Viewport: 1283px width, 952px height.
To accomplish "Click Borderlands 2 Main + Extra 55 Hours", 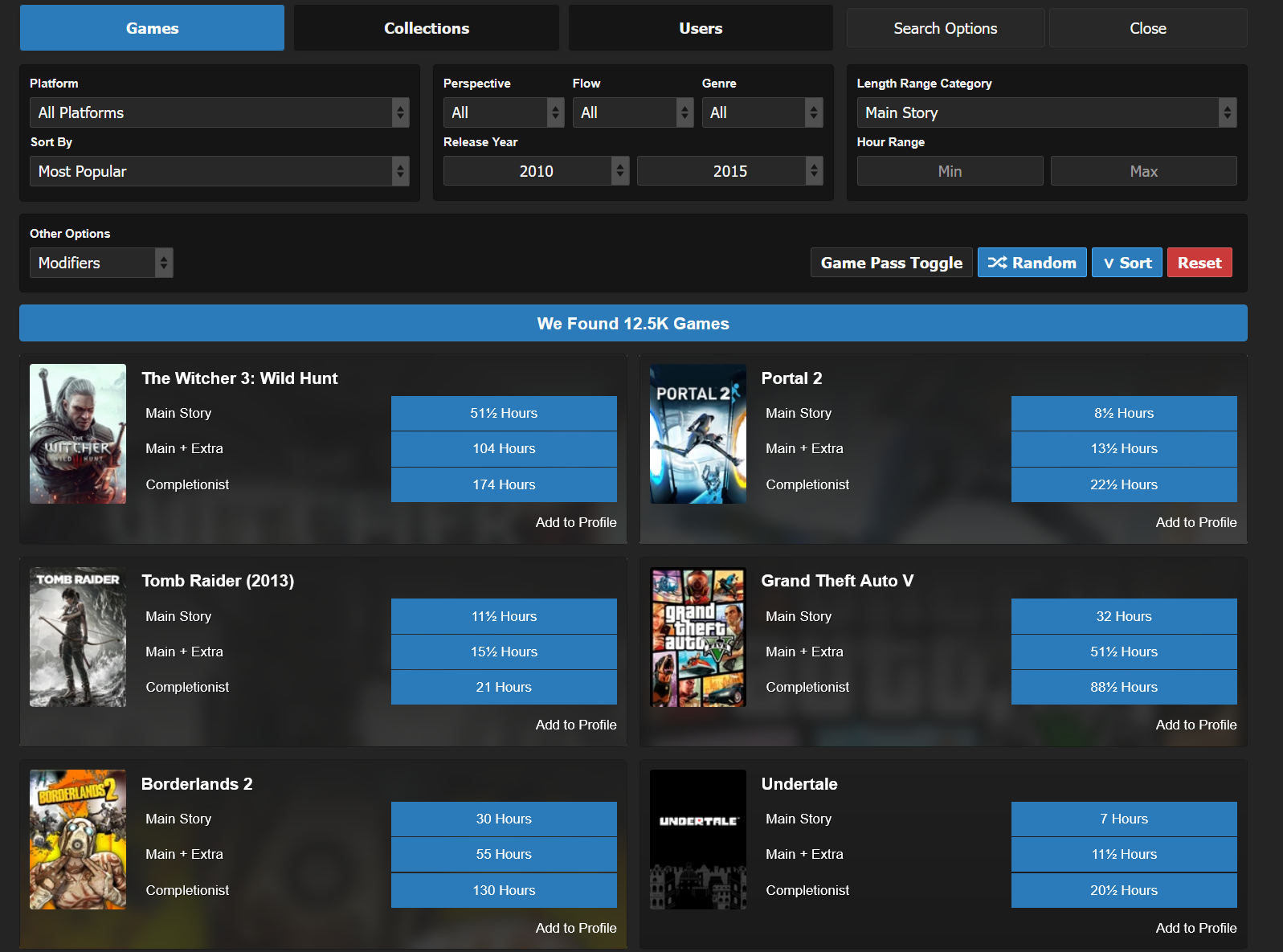I will click(504, 854).
